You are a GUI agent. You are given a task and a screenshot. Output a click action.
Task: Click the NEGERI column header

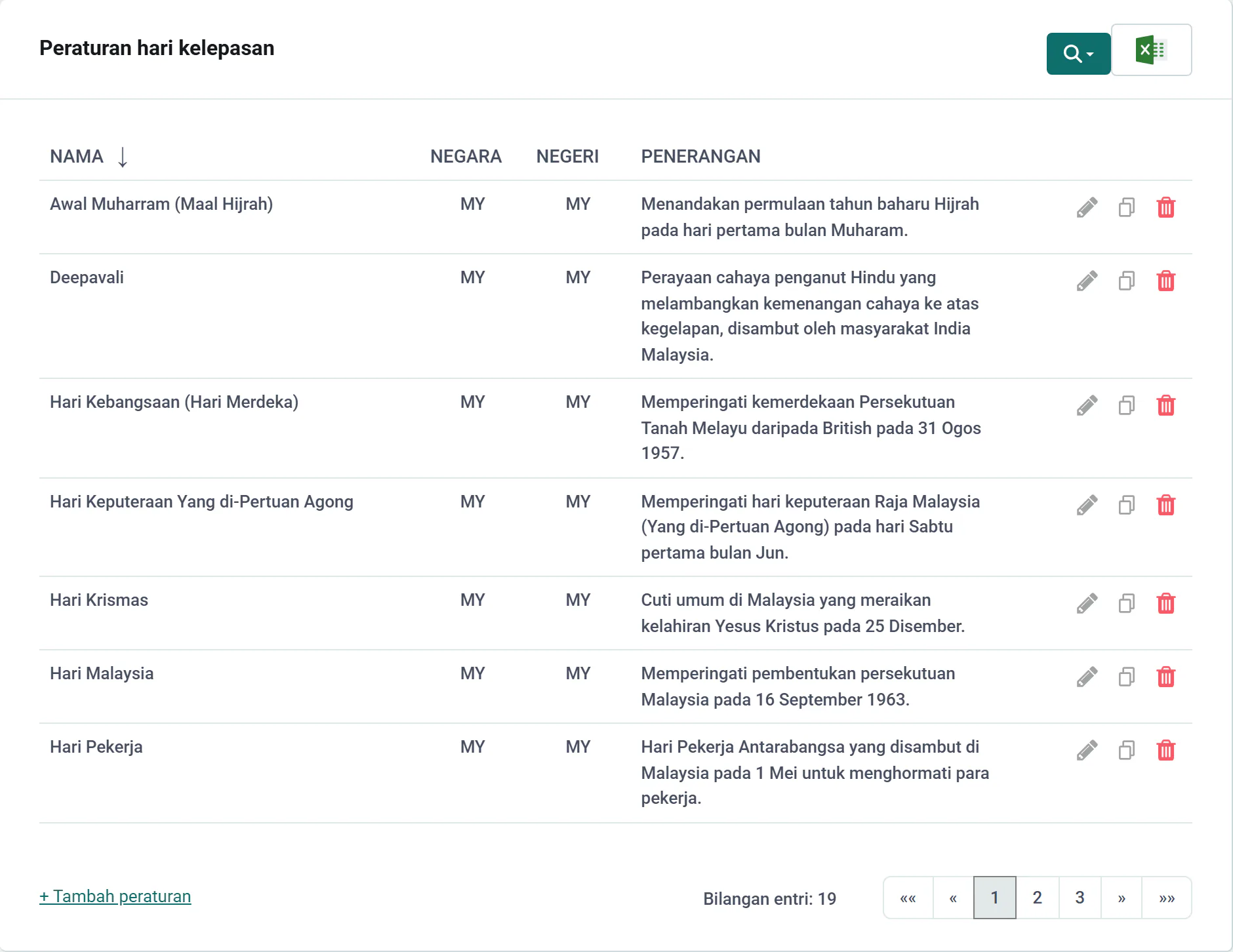[x=567, y=157]
